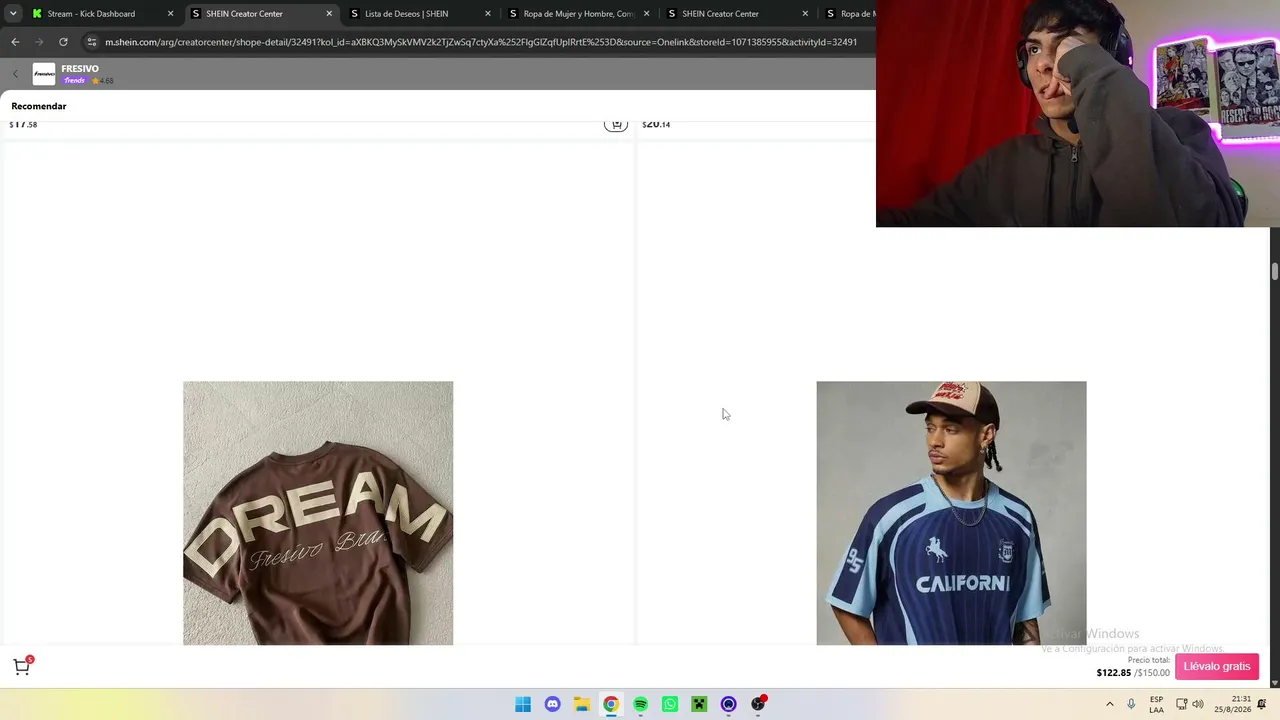This screenshot has width=1280, height=720.
Task: Open the notification bell icon
Action: pyautogui.click(x=1262, y=704)
